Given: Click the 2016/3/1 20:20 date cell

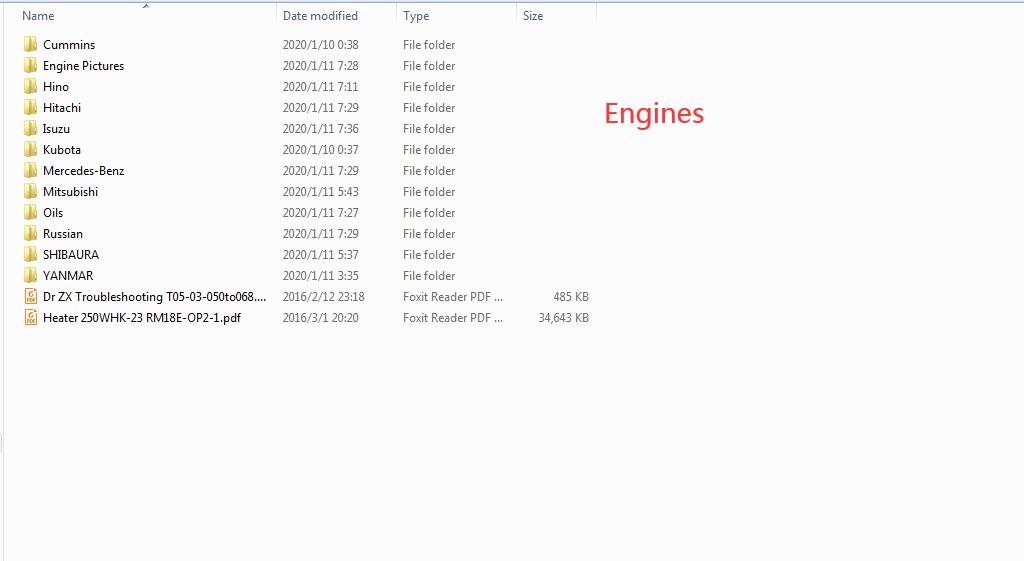Looking at the screenshot, I should pos(321,317).
